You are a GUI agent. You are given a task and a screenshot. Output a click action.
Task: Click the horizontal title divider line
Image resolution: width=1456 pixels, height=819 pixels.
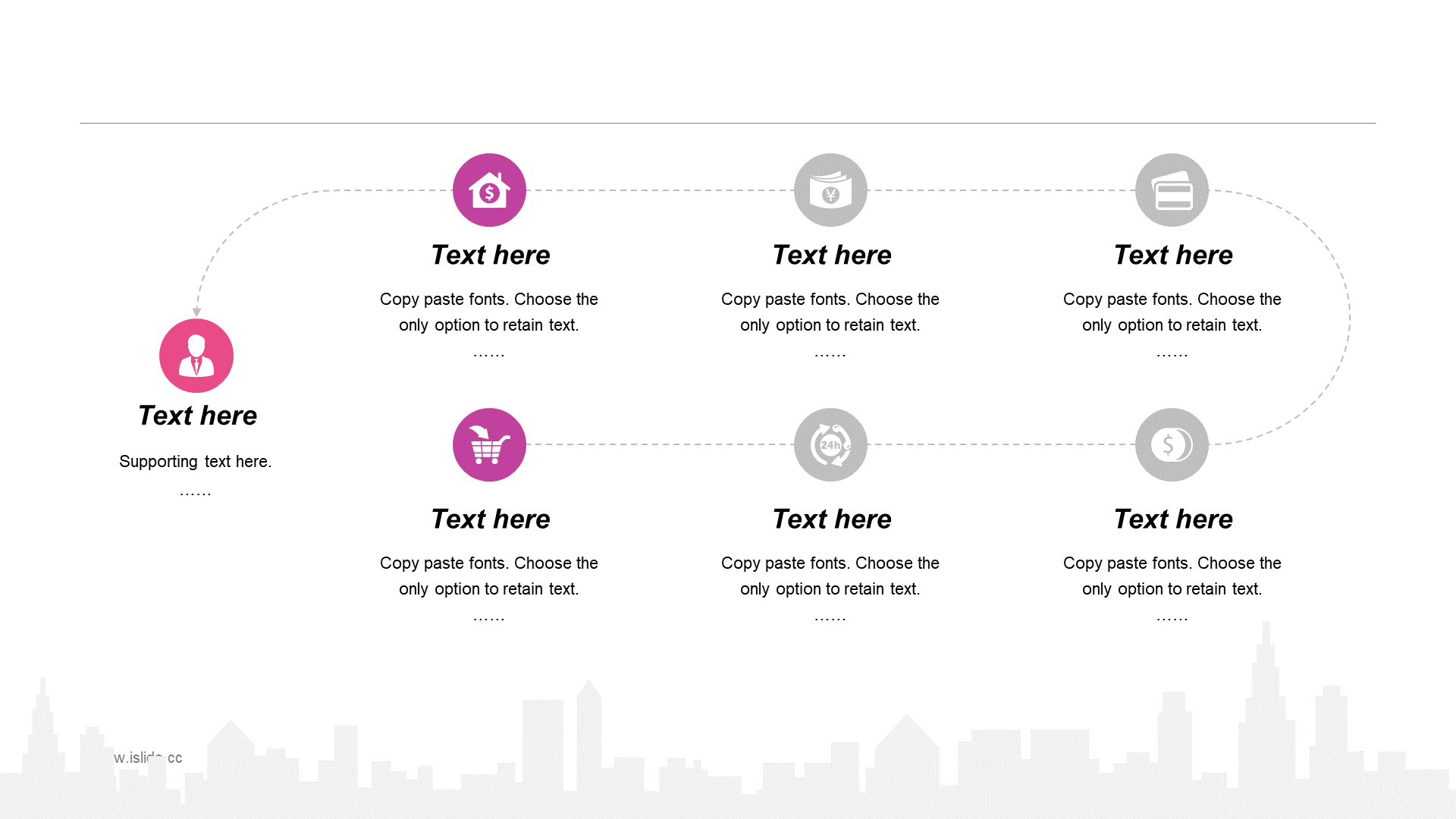click(x=727, y=123)
